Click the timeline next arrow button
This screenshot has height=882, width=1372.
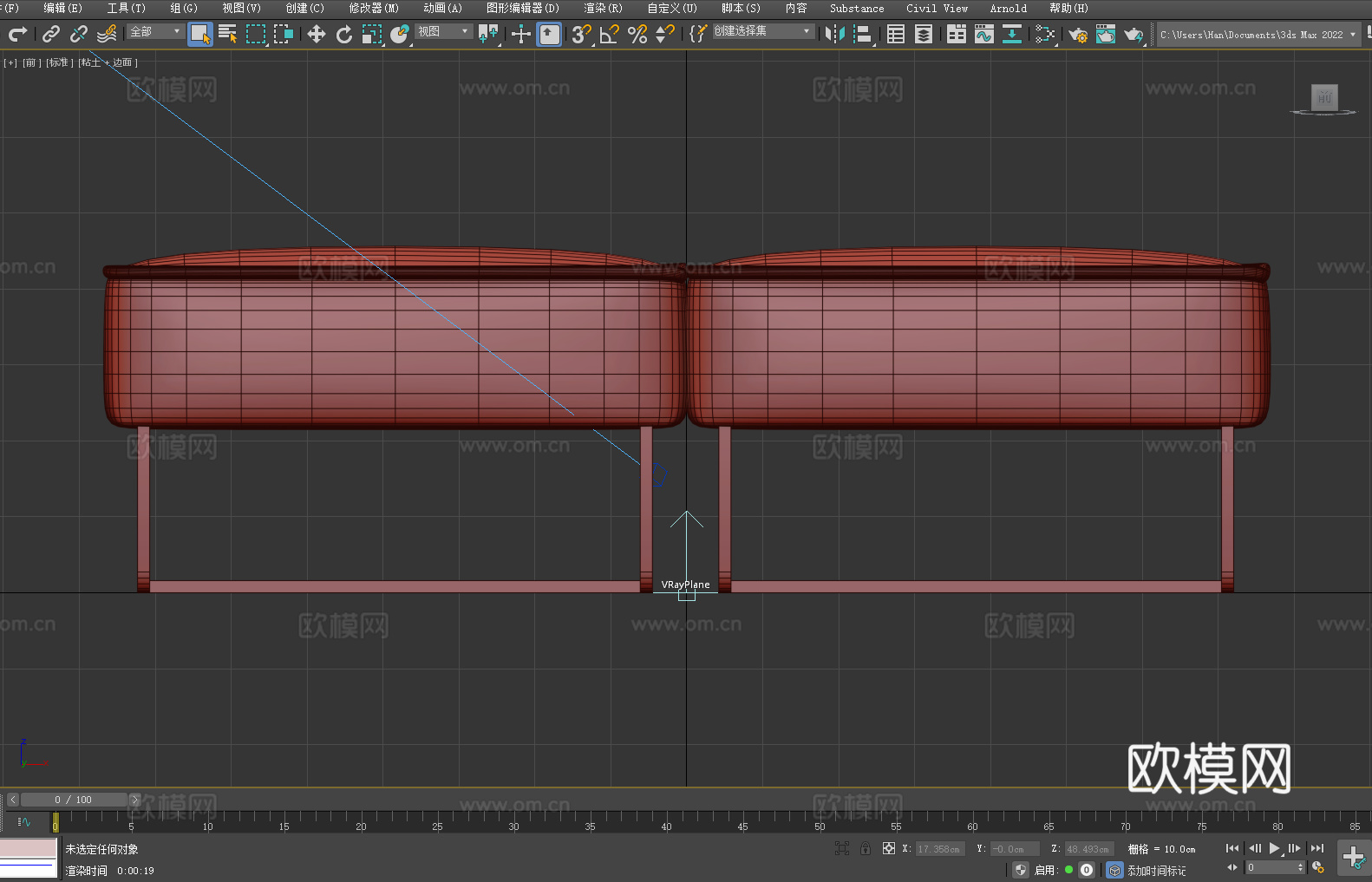[x=134, y=800]
